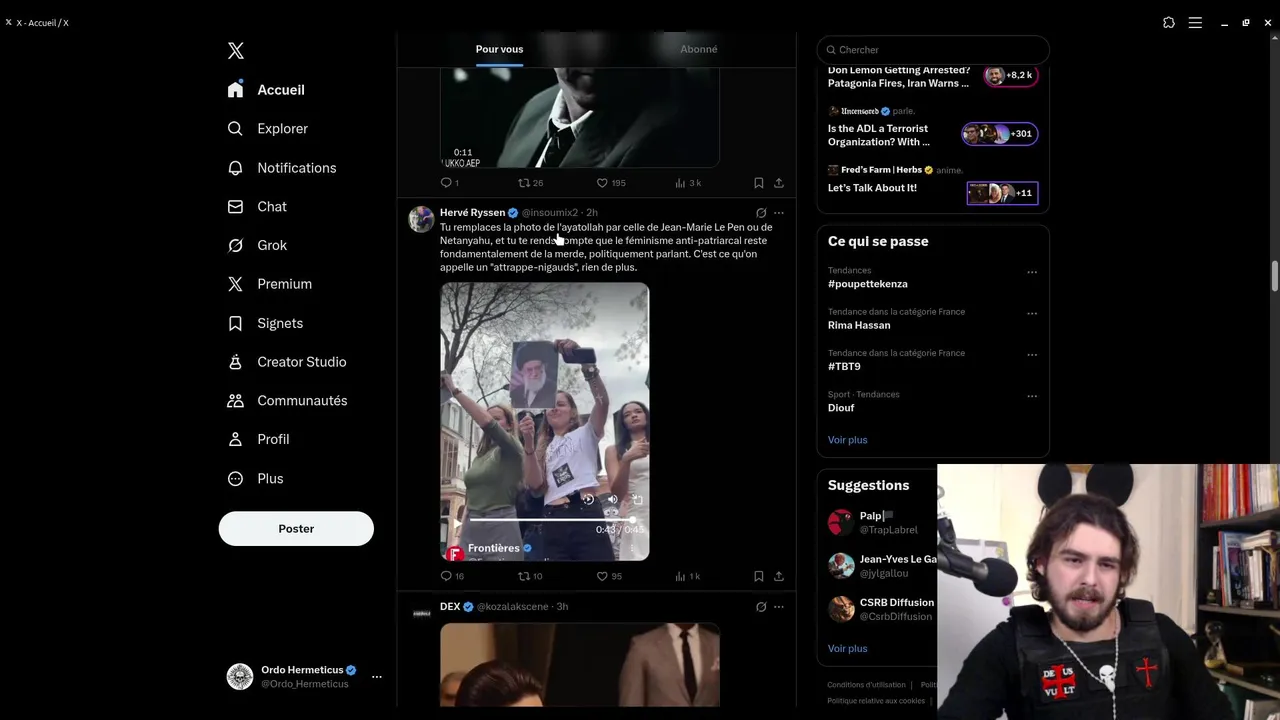Share the top video post
This screenshot has height=720, width=1280.
point(779,183)
